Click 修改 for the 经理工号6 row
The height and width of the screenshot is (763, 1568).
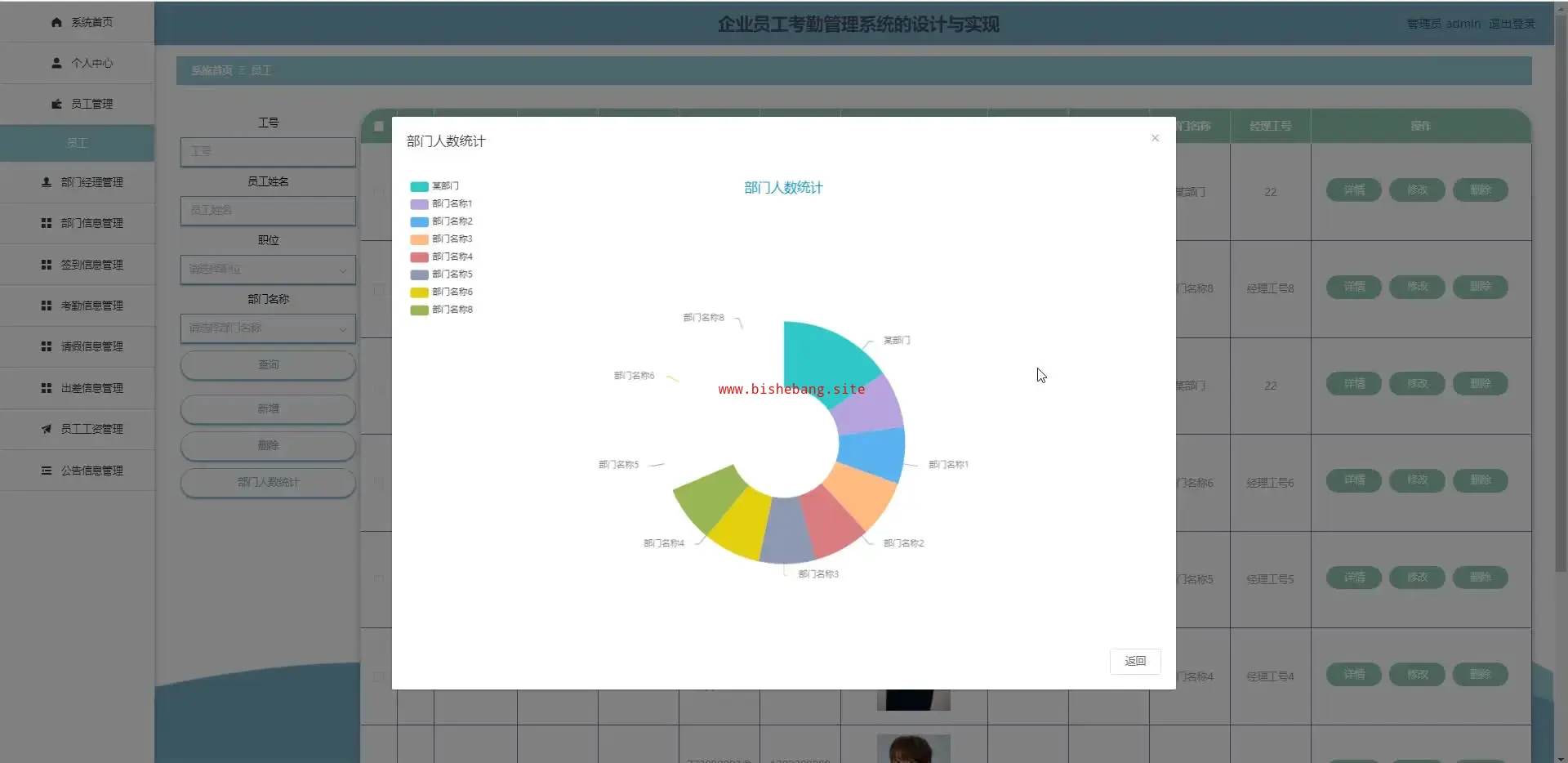[x=1417, y=480]
